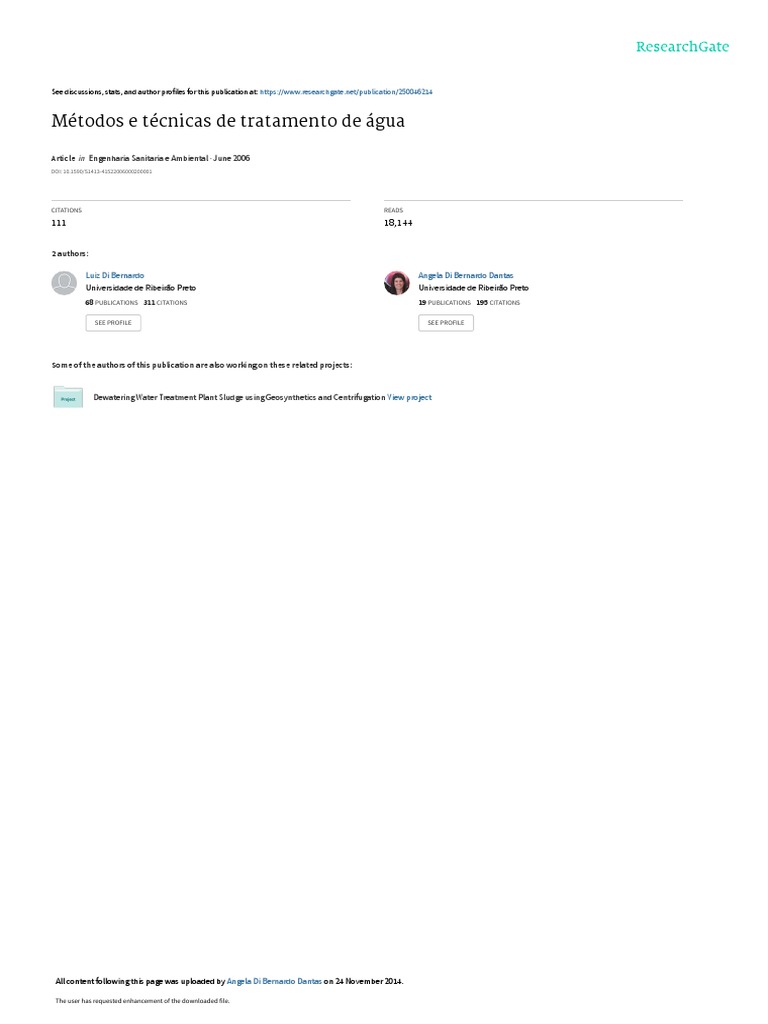This screenshot has width=768, height=1024.
Task: Click Luiz Di Bernardo's gray avatar icon
Action: tap(64, 283)
